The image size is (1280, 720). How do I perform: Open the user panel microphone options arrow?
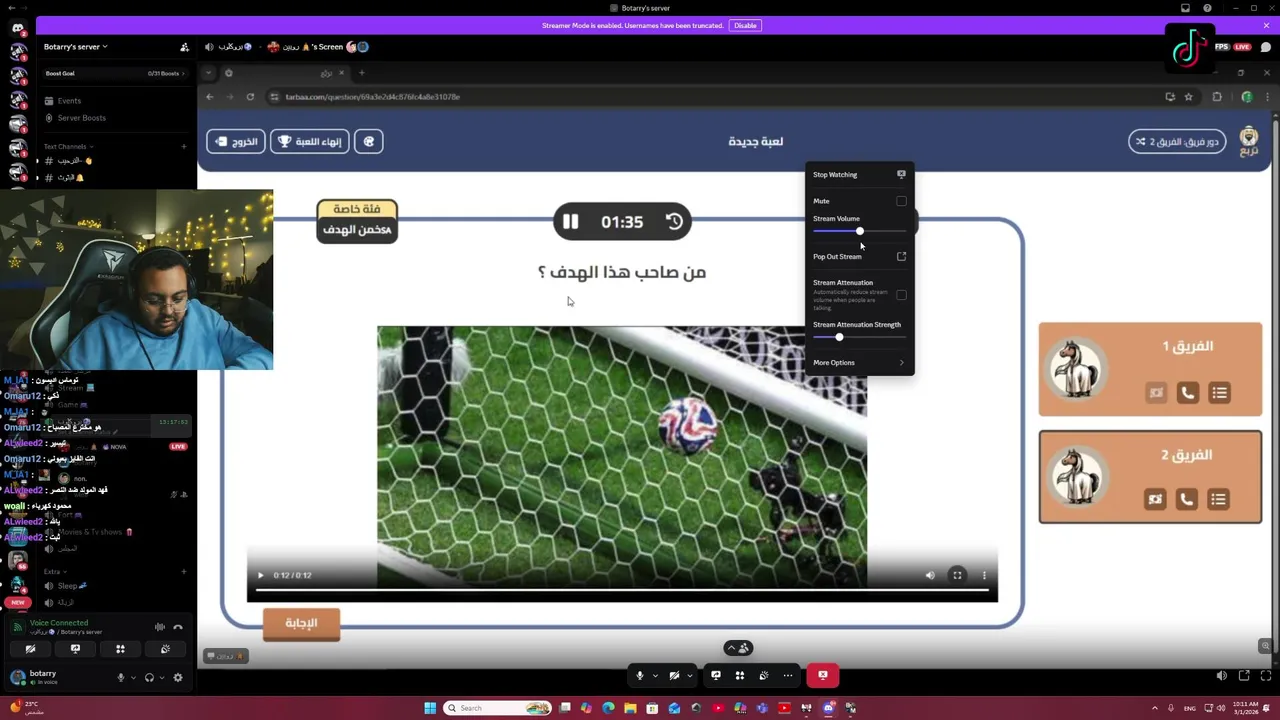coord(133,677)
